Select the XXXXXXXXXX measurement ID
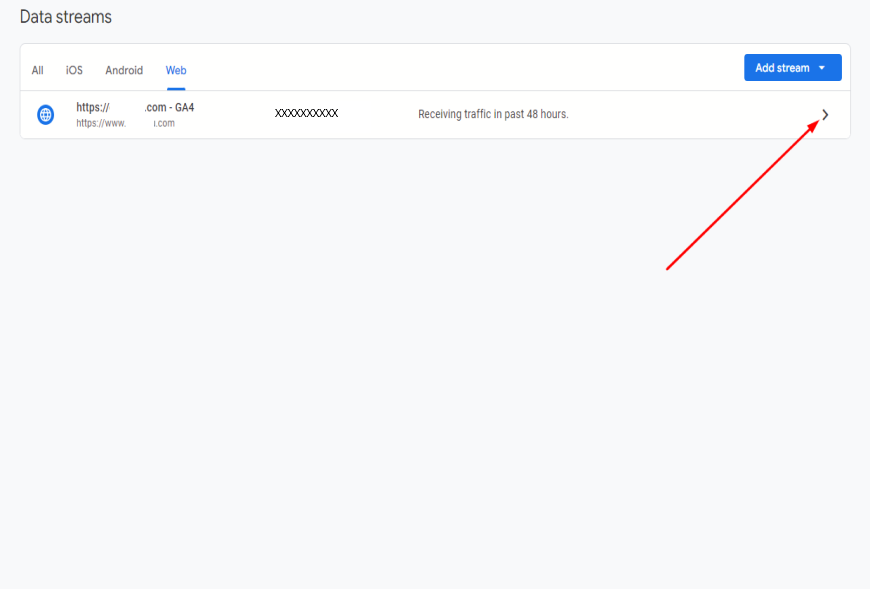 (x=306, y=114)
